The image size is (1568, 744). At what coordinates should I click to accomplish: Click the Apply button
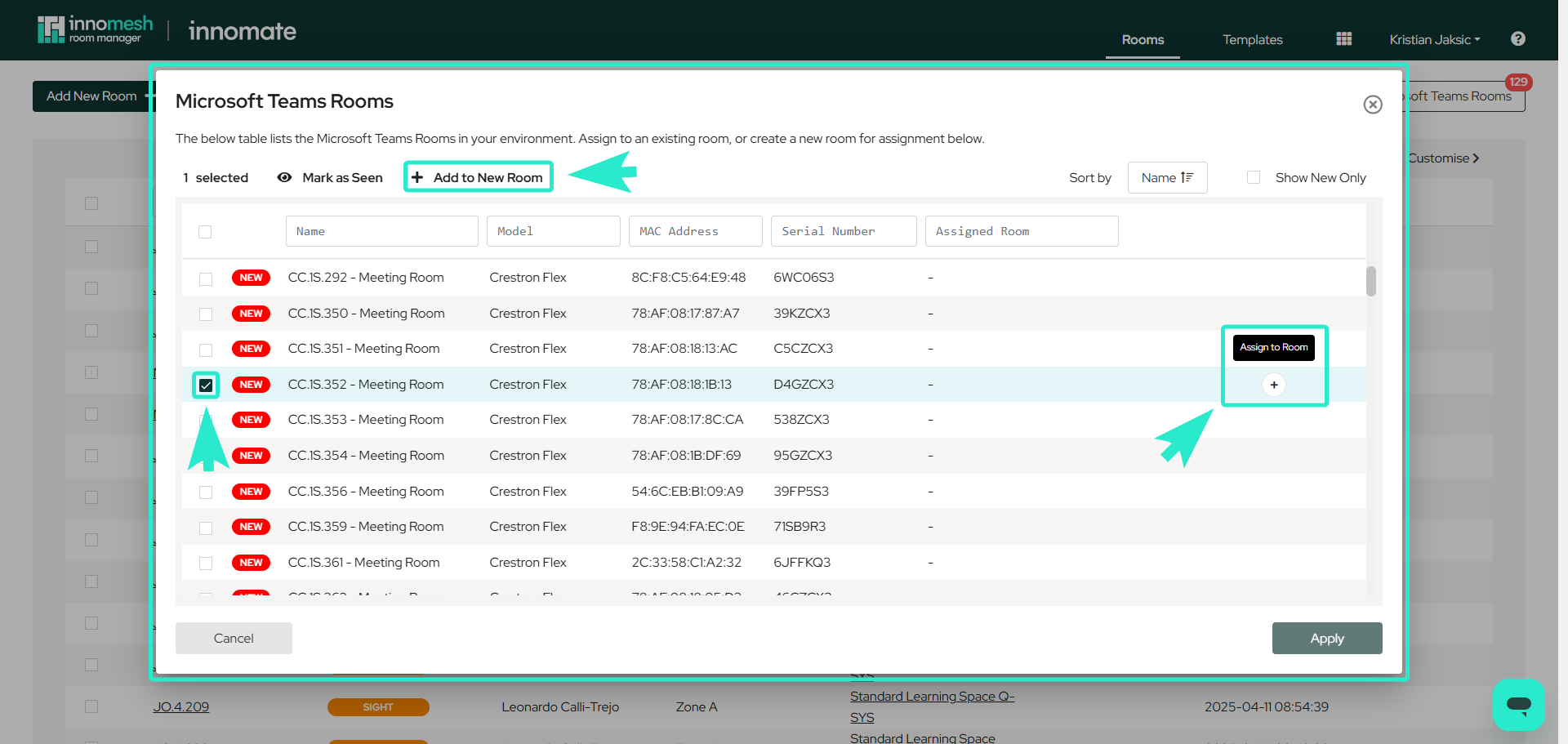point(1327,639)
